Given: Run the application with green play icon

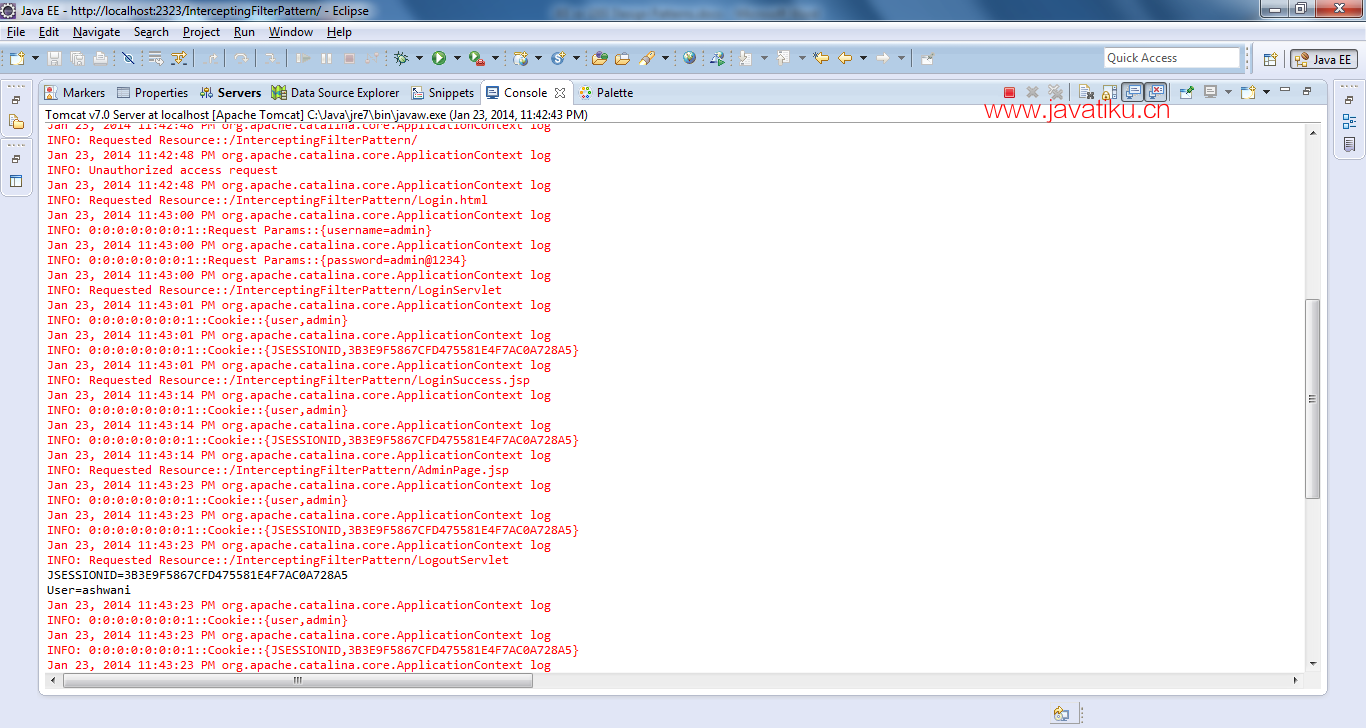Looking at the screenshot, I should pyautogui.click(x=439, y=58).
